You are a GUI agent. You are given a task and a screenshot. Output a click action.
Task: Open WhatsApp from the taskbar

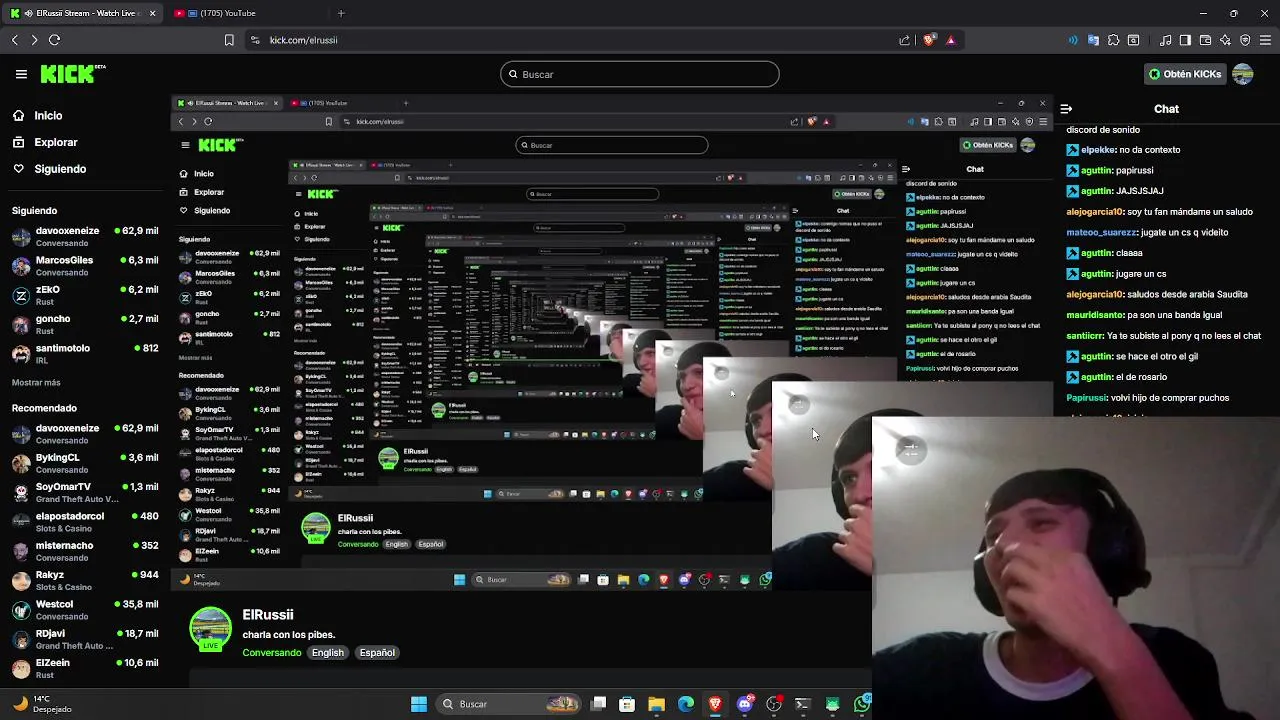coord(862,704)
